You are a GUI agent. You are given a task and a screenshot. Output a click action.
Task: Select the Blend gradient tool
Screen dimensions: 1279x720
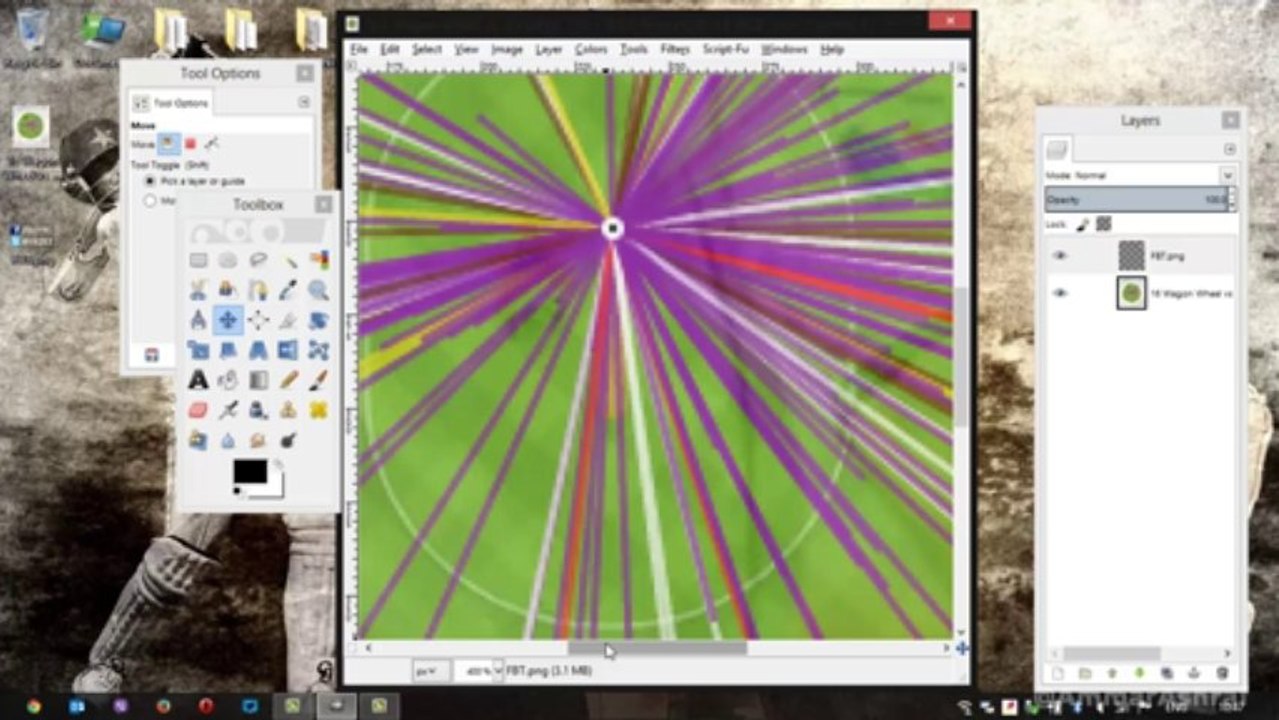(x=258, y=380)
